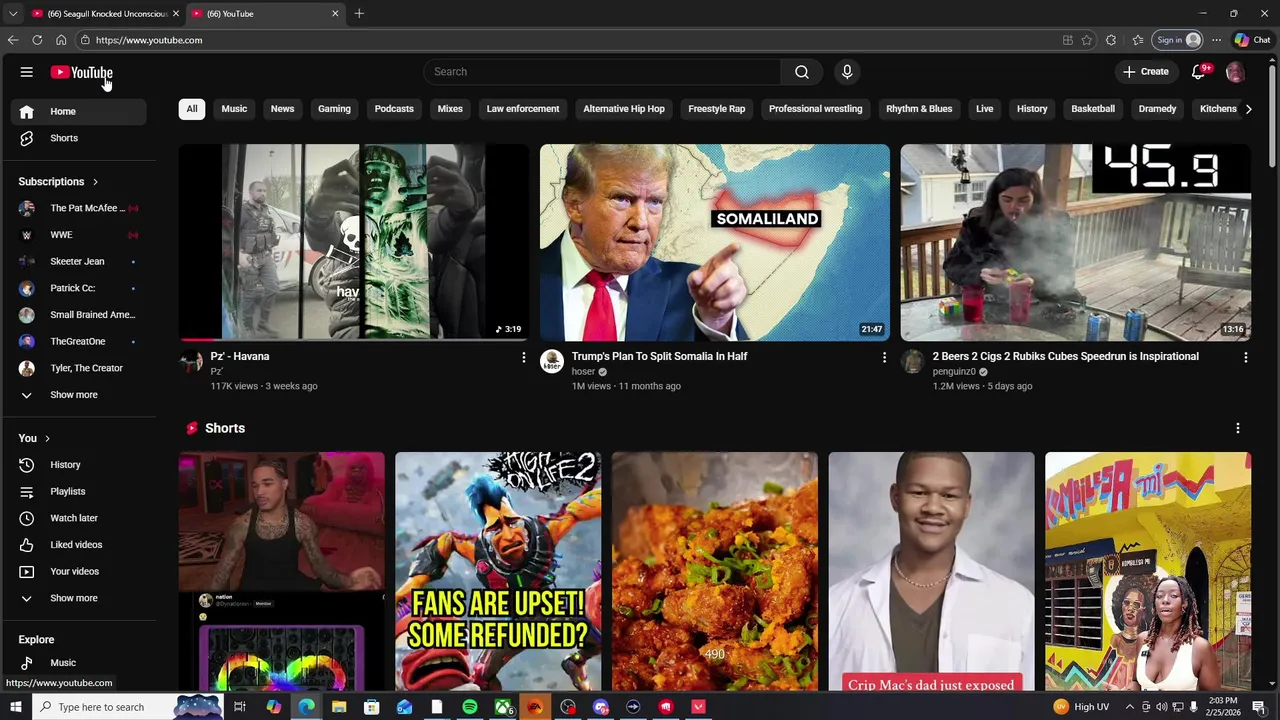The image size is (1280, 720).
Task: Open History in sidebar
Action: pyautogui.click(x=80, y=465)
